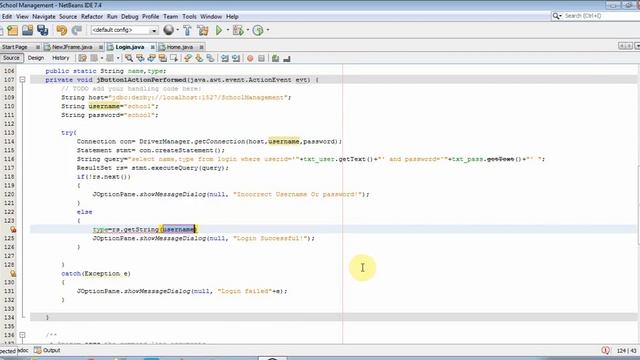
Task: Click the Next Bookmark icon
Action: [x=199, y=58]
